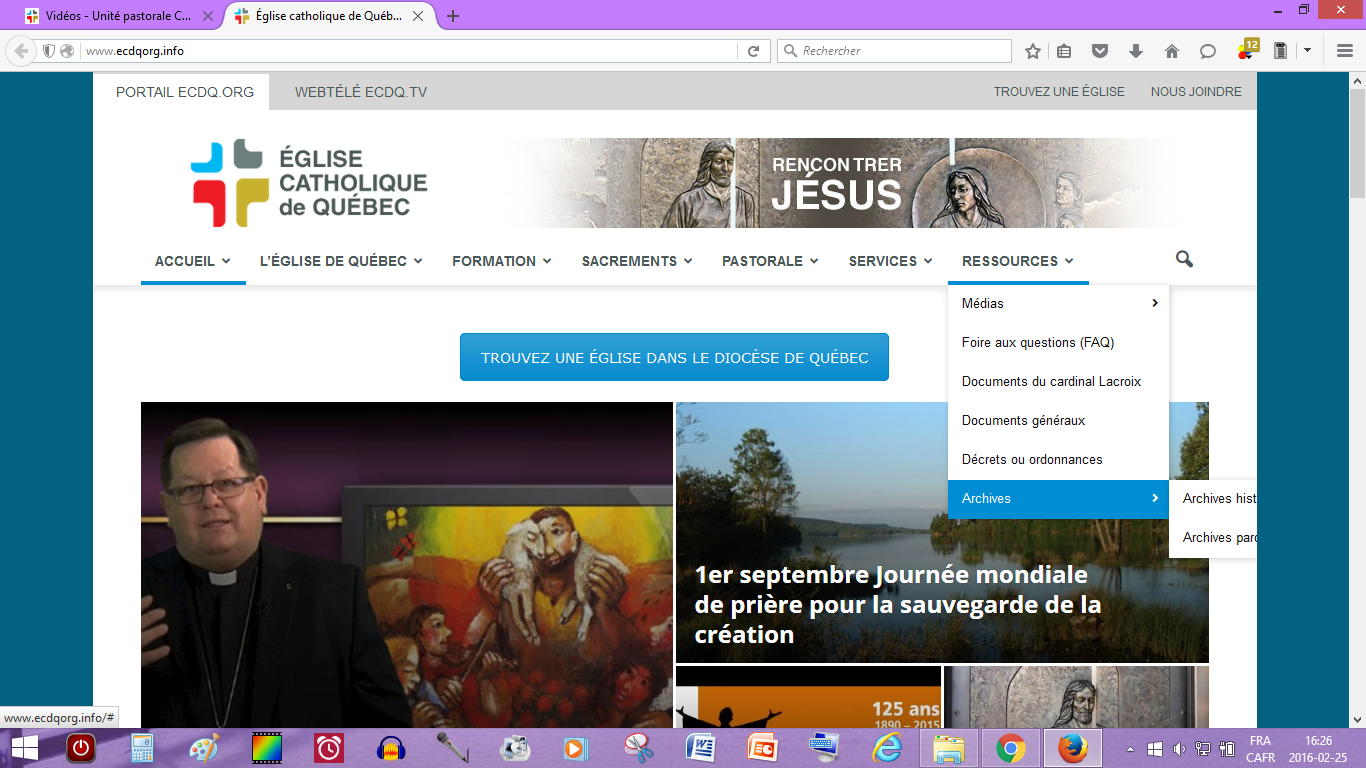Click the Église catholique de Québec logo
This screenshot has height=768, width=1366.
[x=309, y=183]
